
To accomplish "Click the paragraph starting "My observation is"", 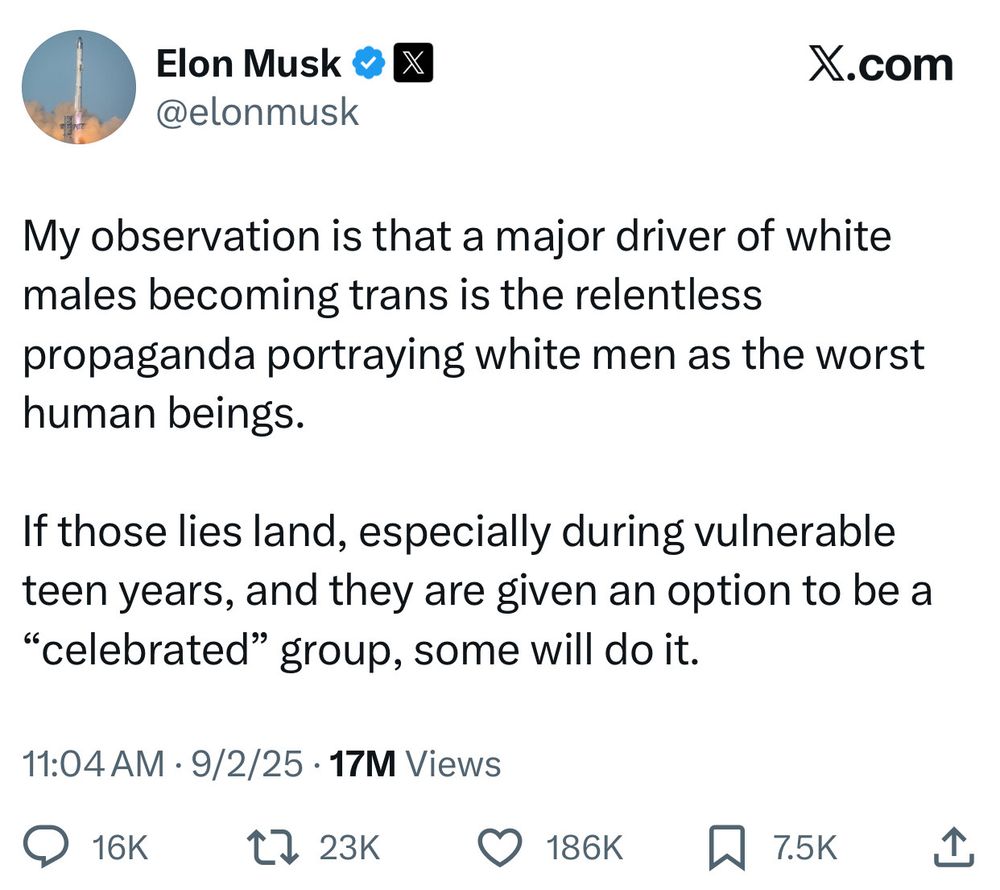I will coord(473,325).
